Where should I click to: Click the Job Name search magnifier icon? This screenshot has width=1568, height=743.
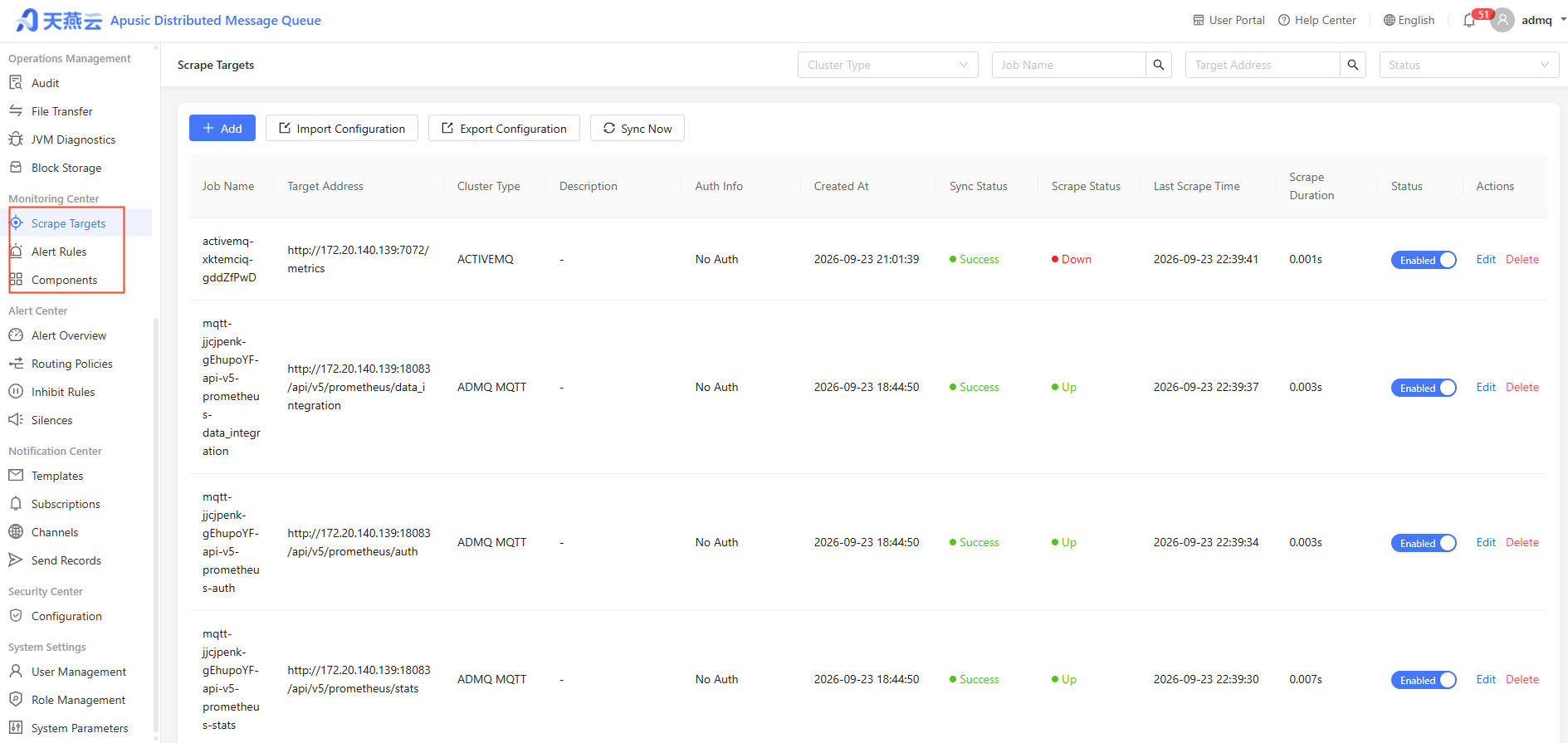(1159, 65)
